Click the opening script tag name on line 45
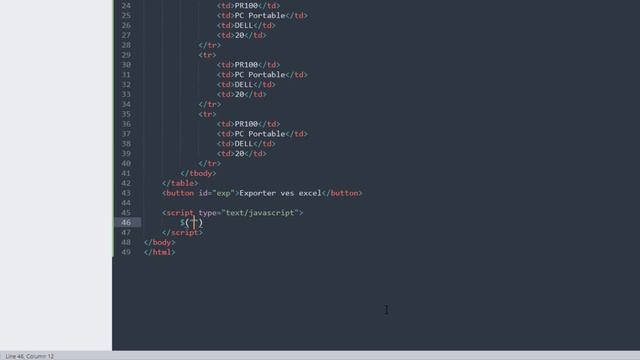 [x=180, y=213]
